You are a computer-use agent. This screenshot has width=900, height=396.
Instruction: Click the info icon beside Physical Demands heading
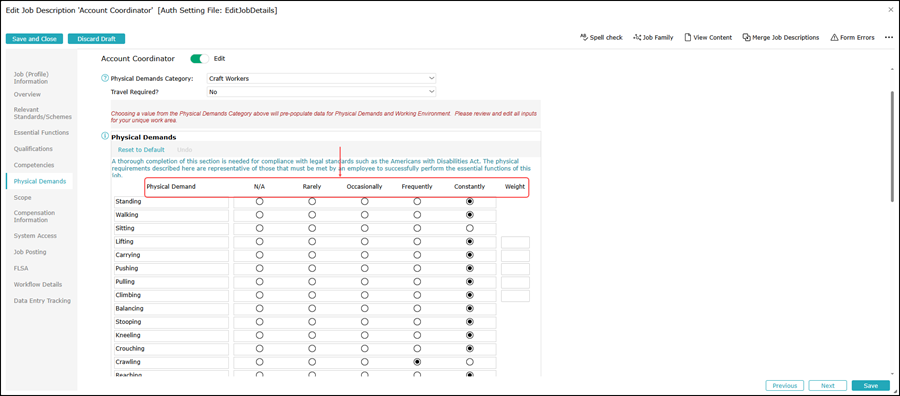pyautogui.click(x=104, y=137)
